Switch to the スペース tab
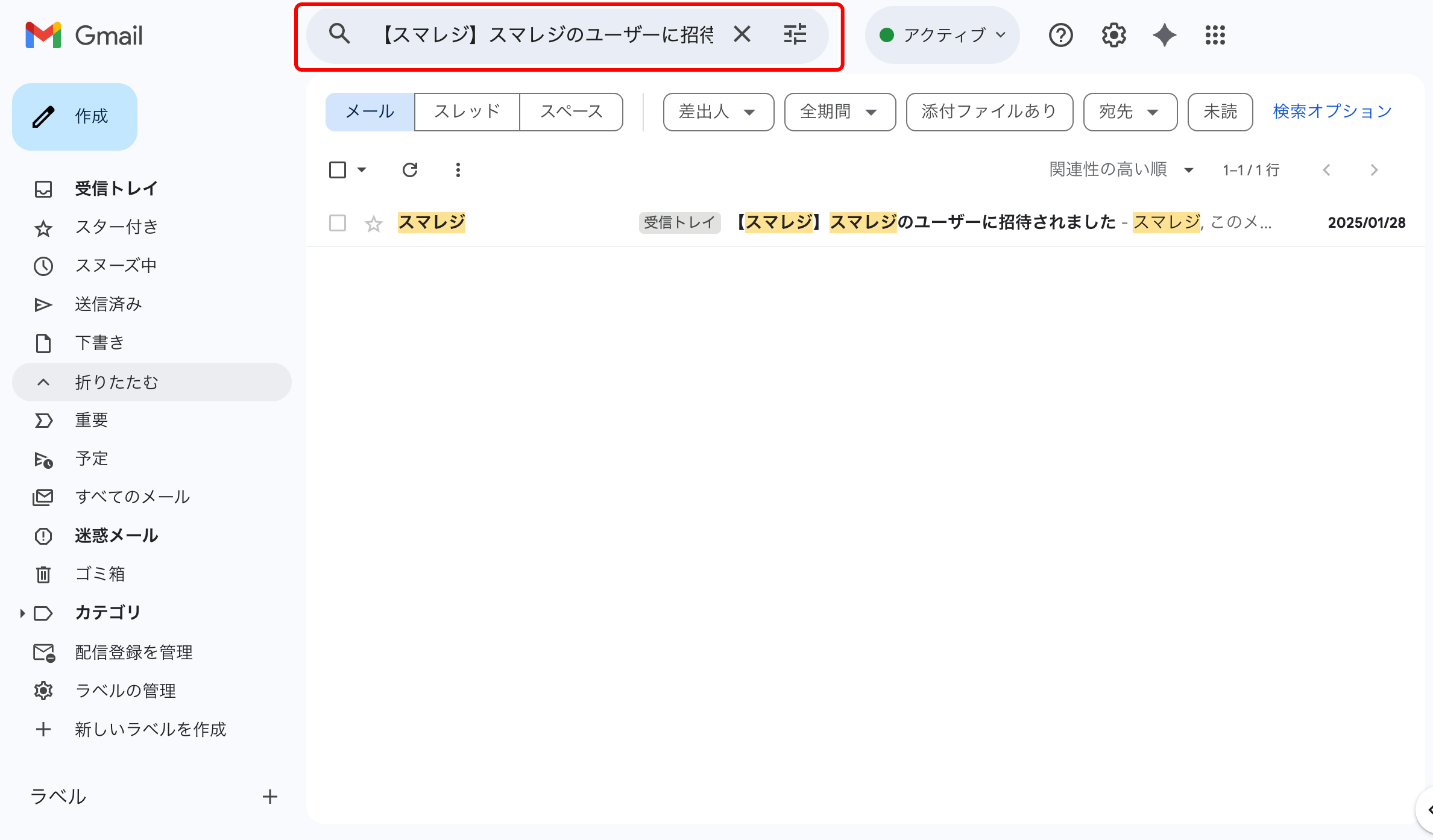1433x840 pixels. coord(571,111)
